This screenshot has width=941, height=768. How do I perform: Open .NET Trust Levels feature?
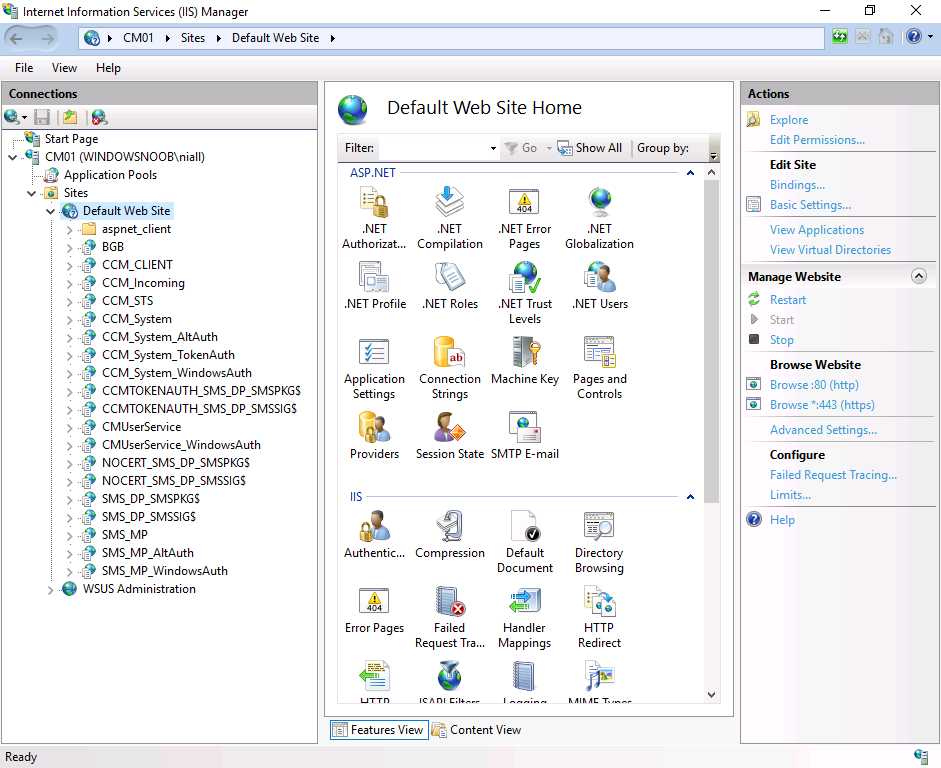525,293
